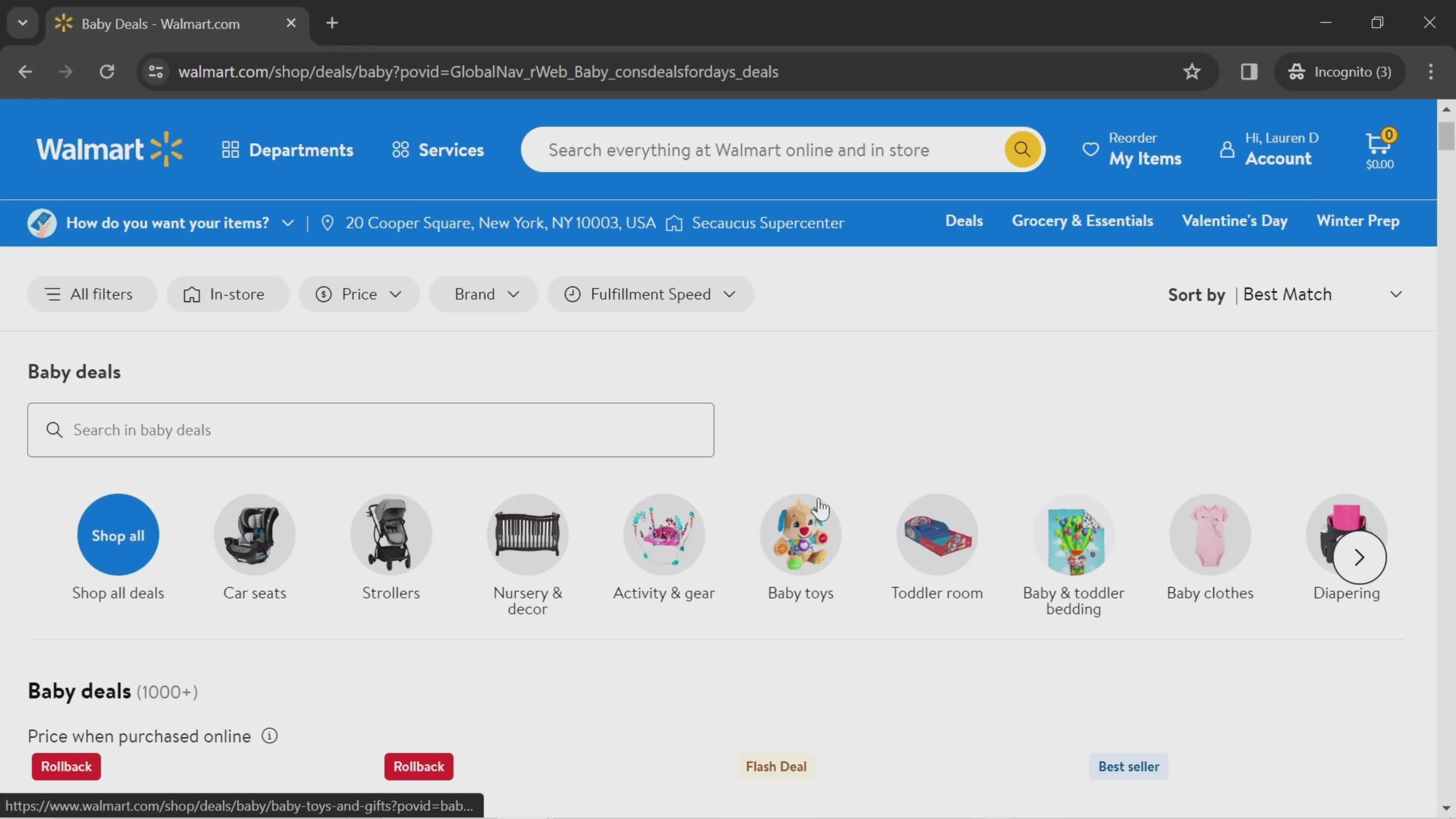Image resolution: width=1456 pixels, height=819 pixels.
Task: Select the Valentine's Day menu item
Action: tap(1234, 221)
